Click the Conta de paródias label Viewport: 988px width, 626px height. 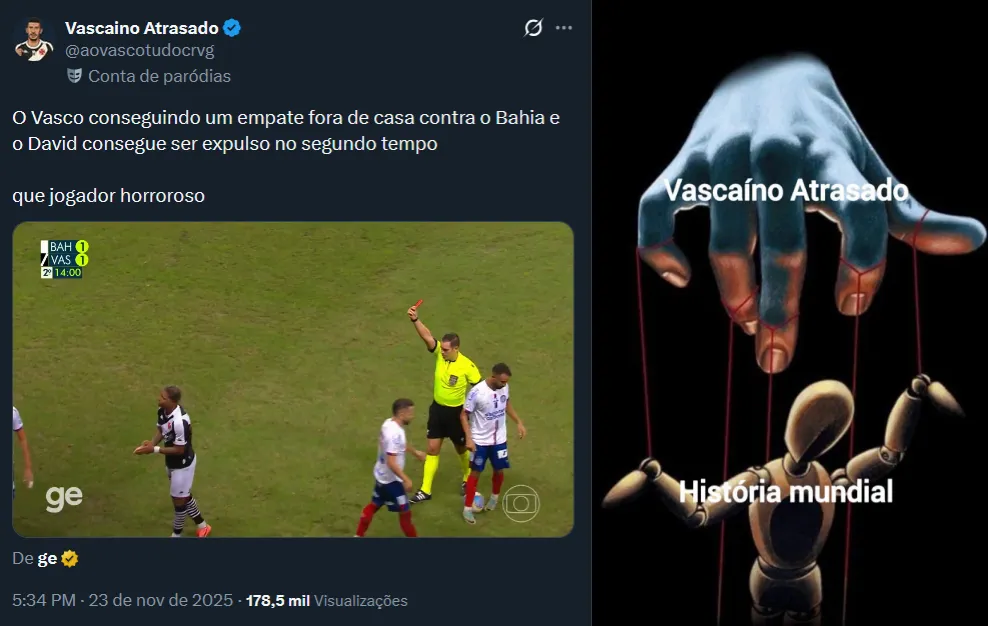coord(159,76)
